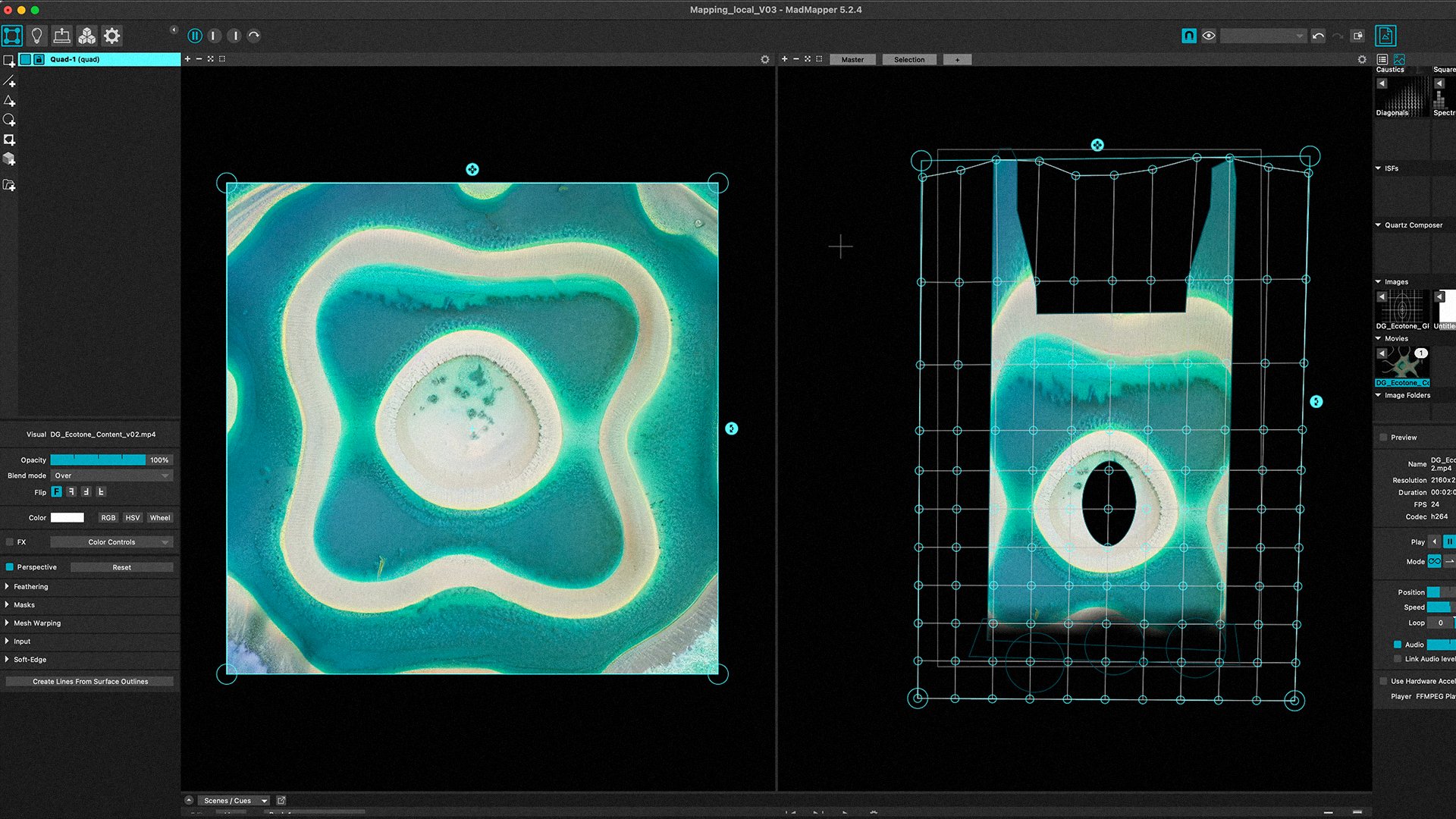This screenshot has height=819, width=1456.
Task: Open the Scenes / Cues dropdown
Action: 234,801
